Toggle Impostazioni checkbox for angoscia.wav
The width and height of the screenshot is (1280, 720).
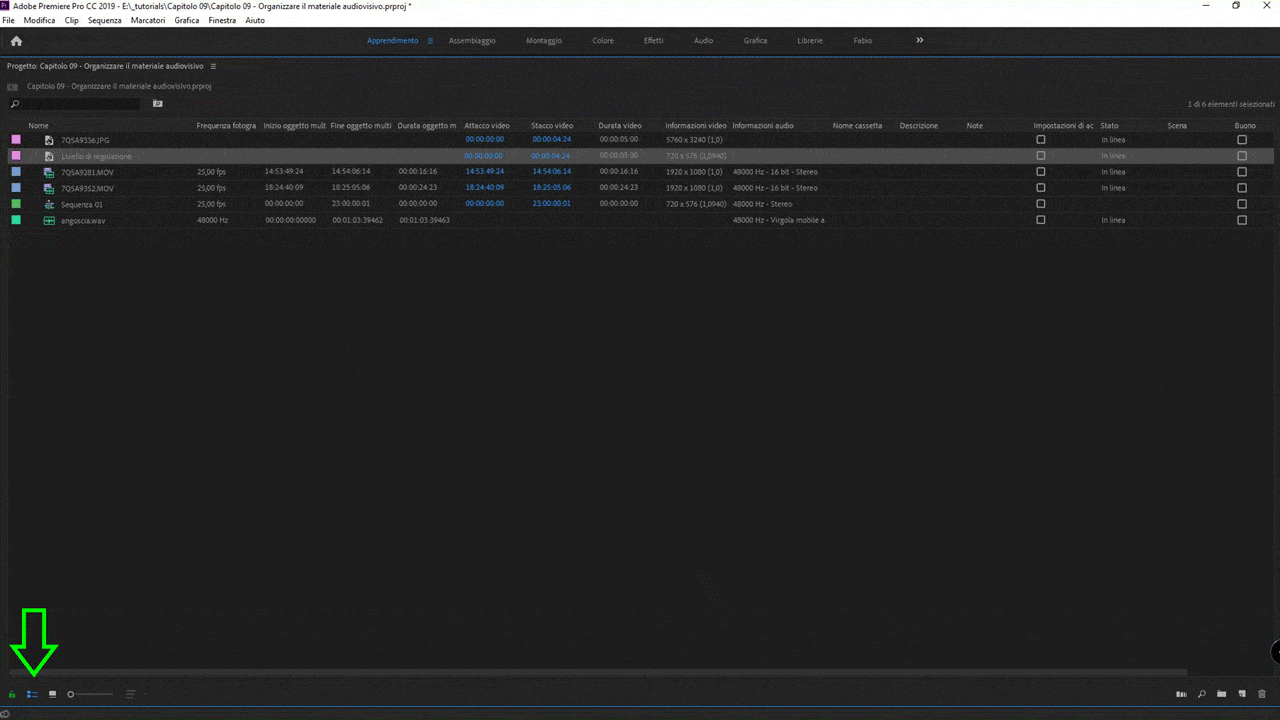tap(1041, 220)
